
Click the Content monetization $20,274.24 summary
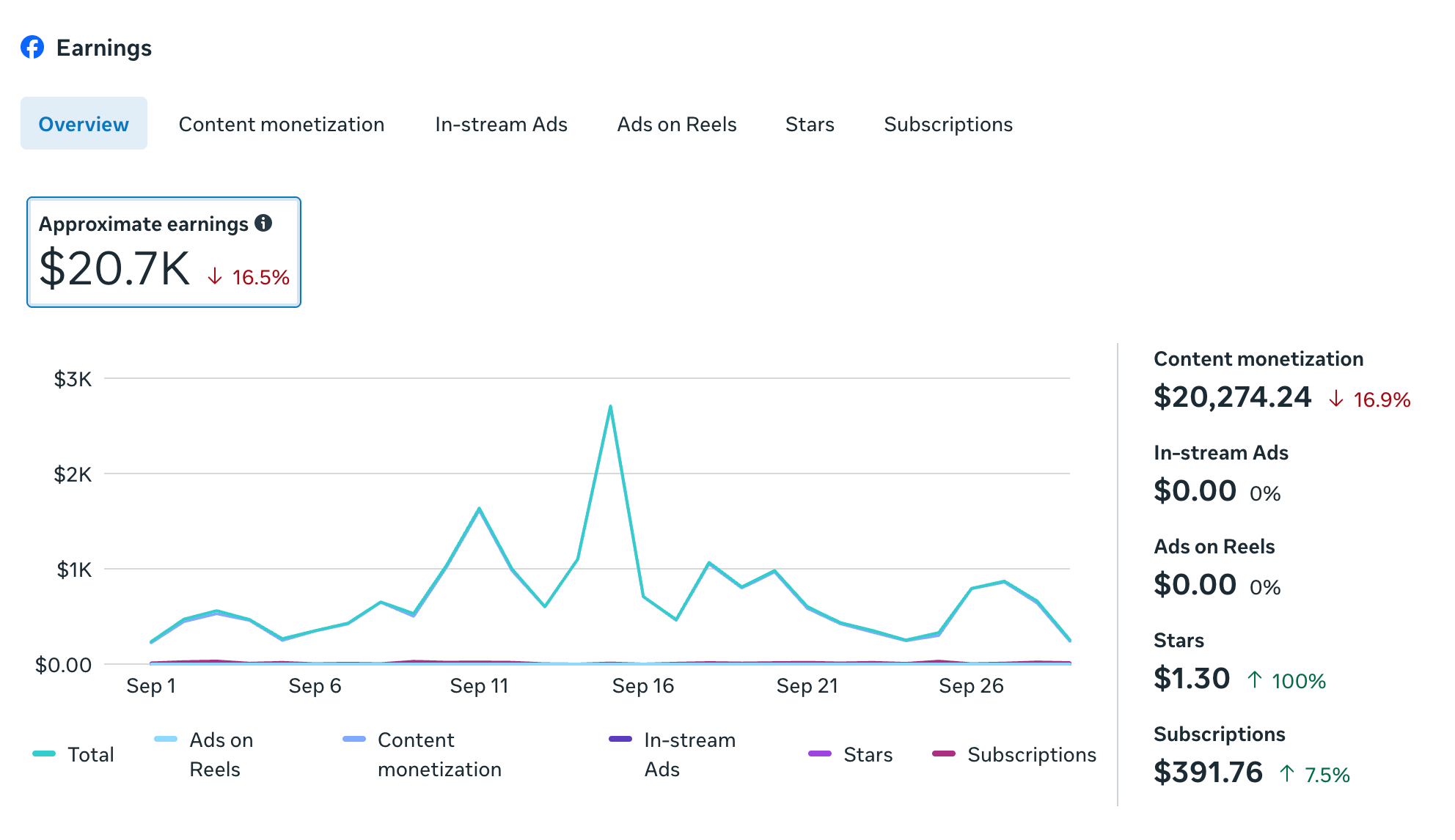click(1232, 397)
